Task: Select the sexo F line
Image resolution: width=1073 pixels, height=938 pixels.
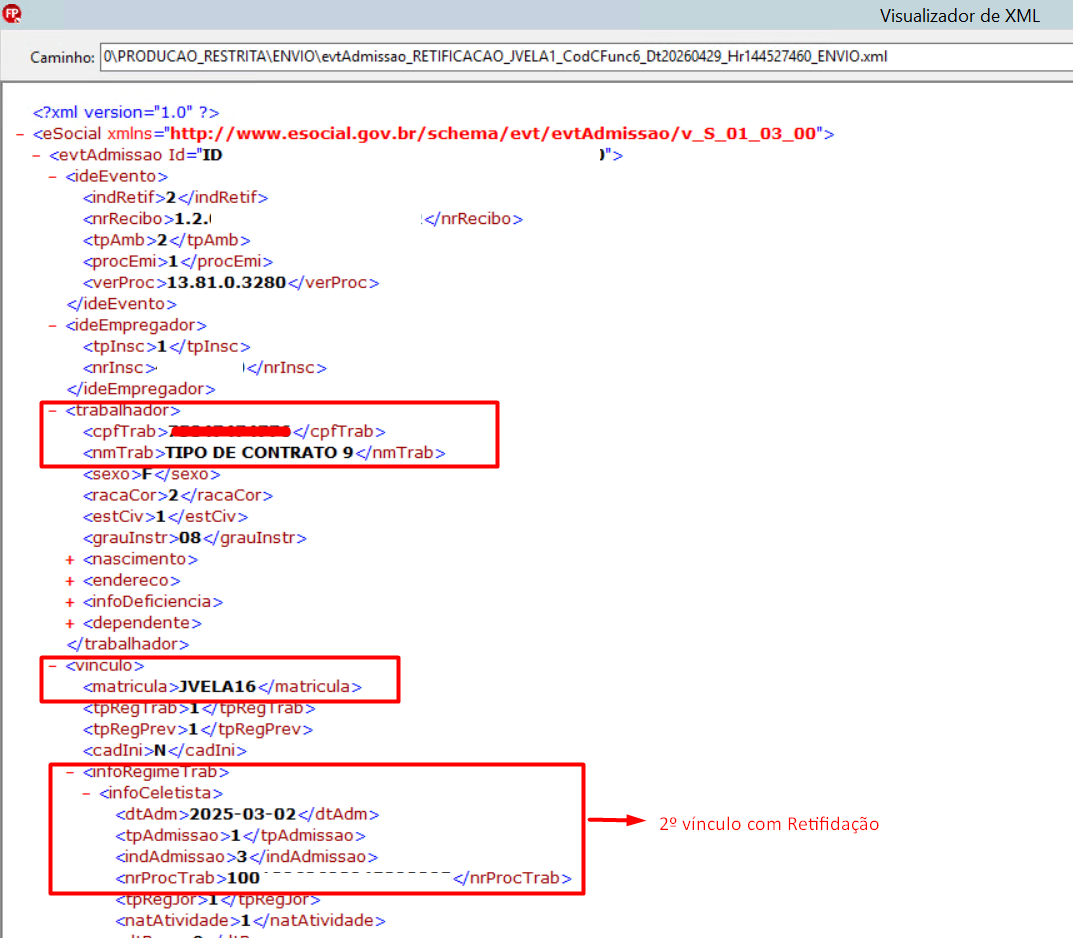Action: coord(152,474)
